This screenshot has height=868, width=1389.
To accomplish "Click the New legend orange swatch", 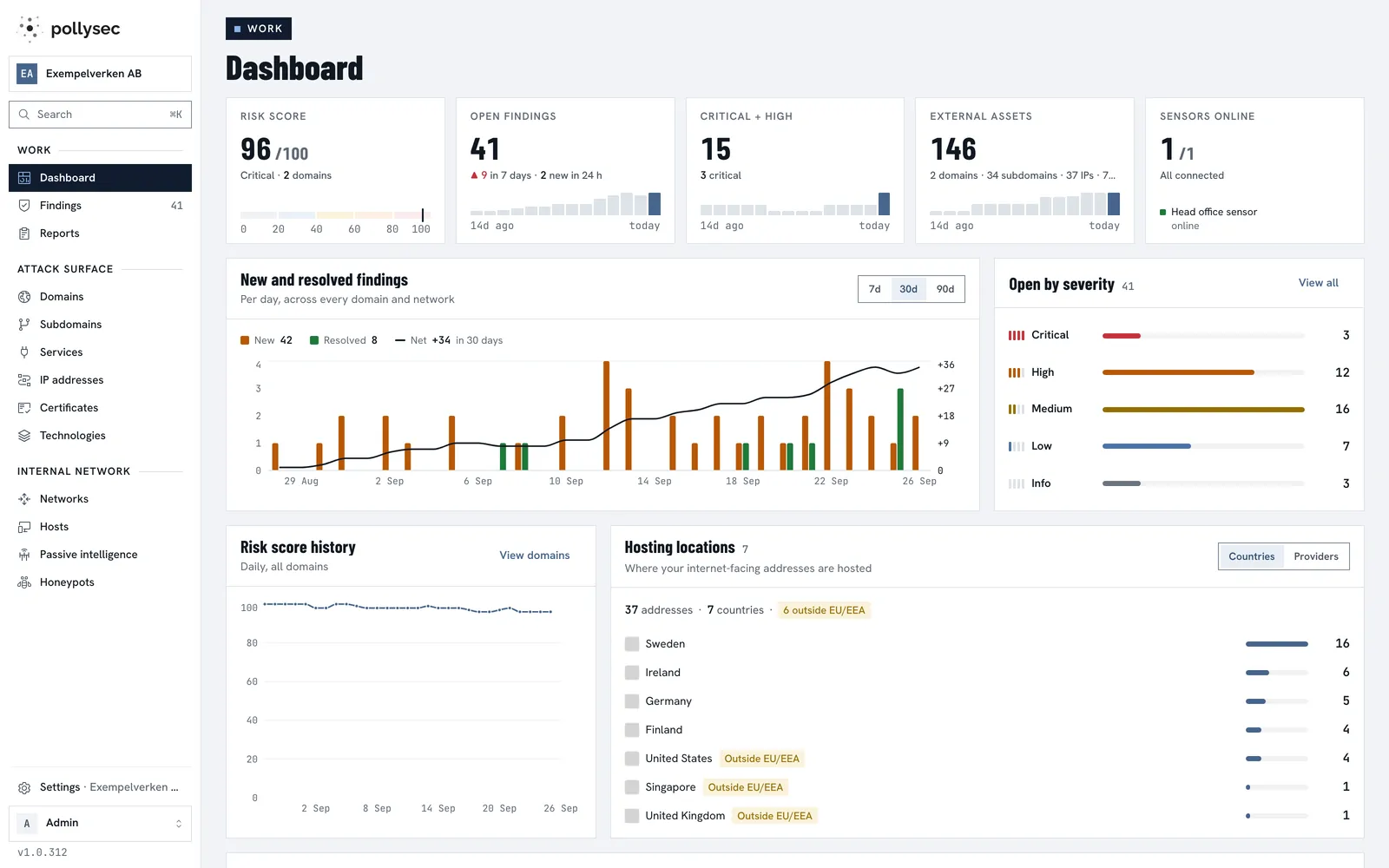I will 245,340.
